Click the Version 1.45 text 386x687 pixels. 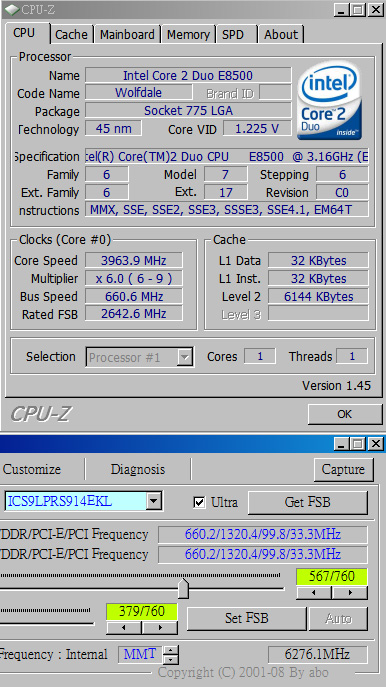pyautogui.click(x=336, y=386)
